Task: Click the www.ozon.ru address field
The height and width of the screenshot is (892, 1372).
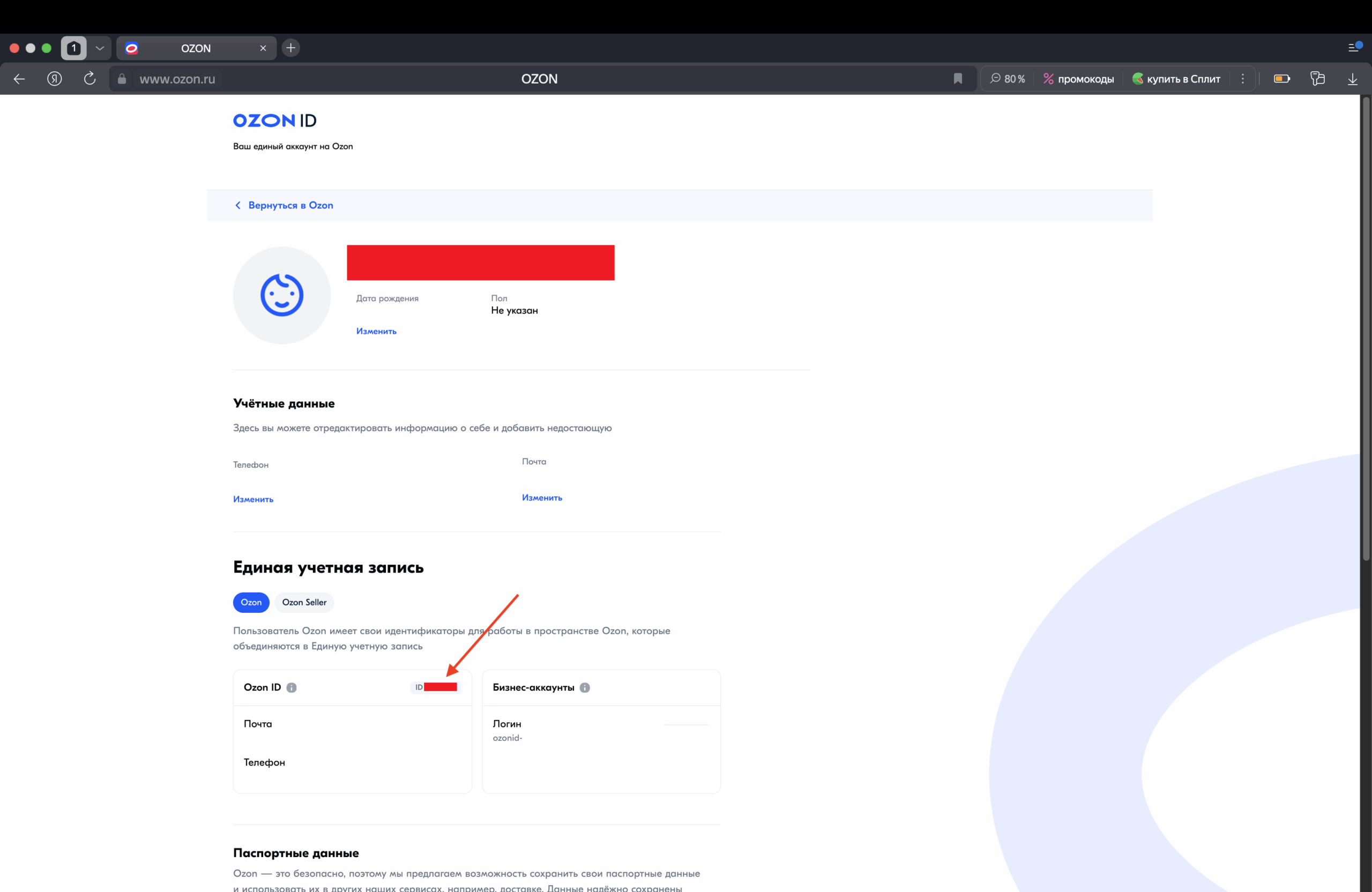Action: [177, 79]
